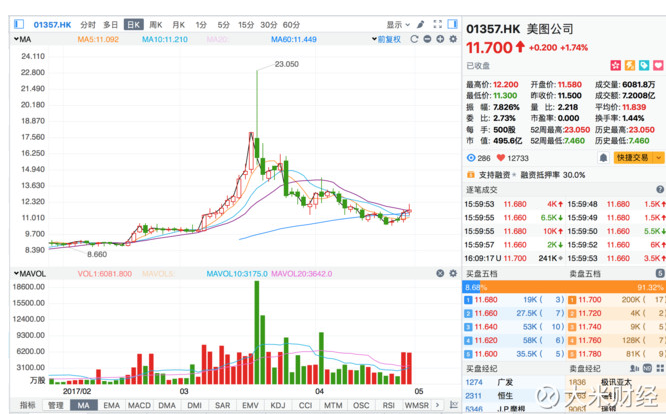Click the Hong Kong market flower icon
The image size is (666, 418).
pyautogui.click(x=615, y=65)
